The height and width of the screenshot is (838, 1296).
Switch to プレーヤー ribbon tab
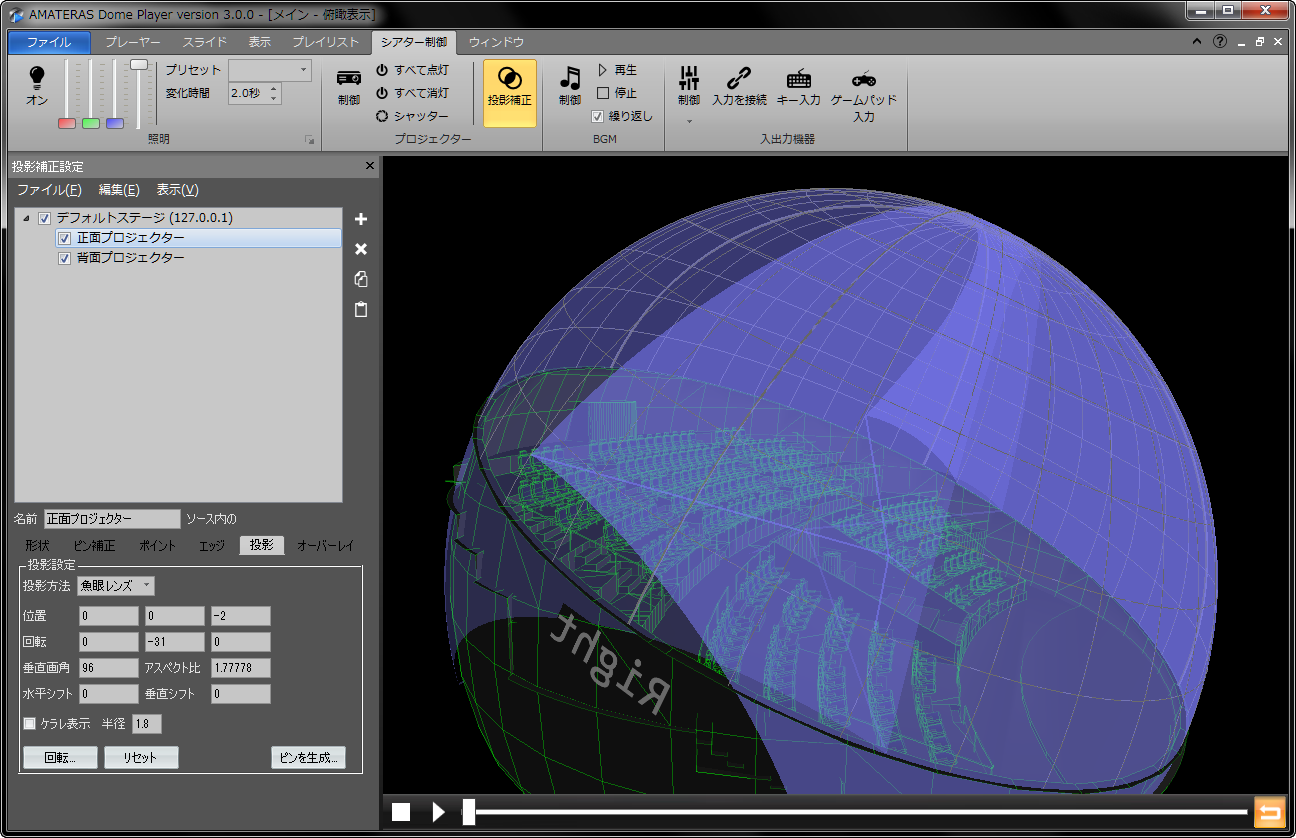pyautogui.click(x=133, y=42)
